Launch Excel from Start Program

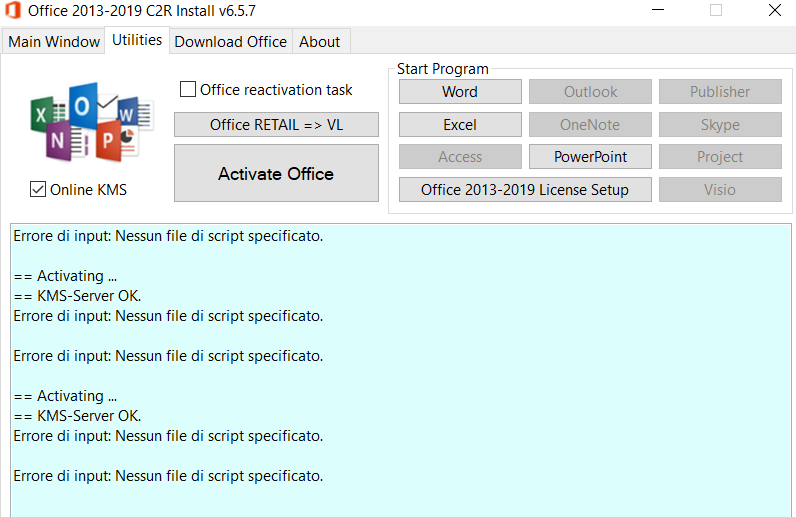tap(460, 124)
